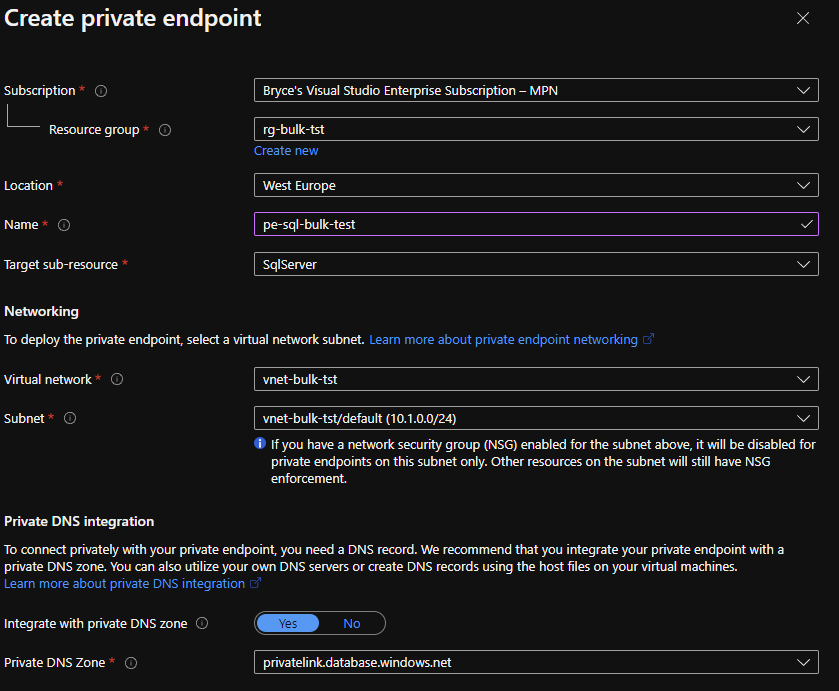
Task: Select No for private DNS zone integration
Action: (352, 623)
